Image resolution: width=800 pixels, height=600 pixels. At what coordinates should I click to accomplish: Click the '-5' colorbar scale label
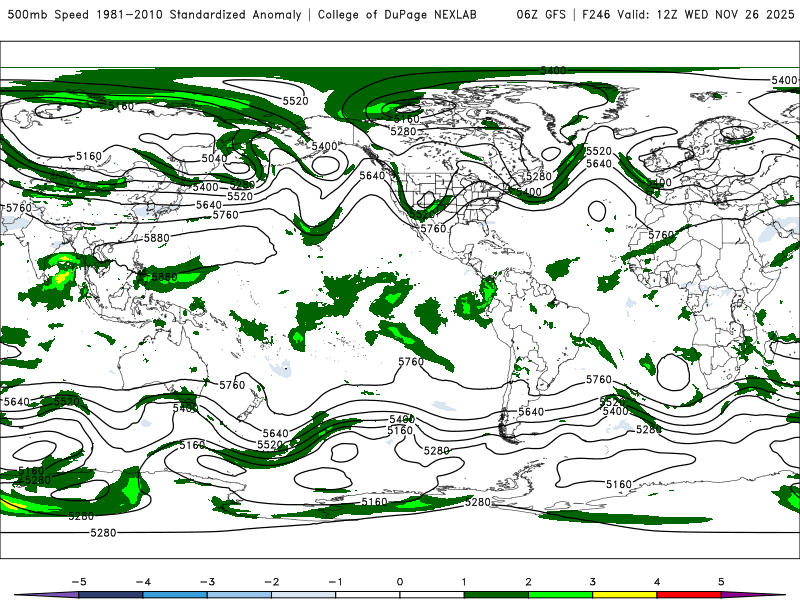(x=79, y=582)
